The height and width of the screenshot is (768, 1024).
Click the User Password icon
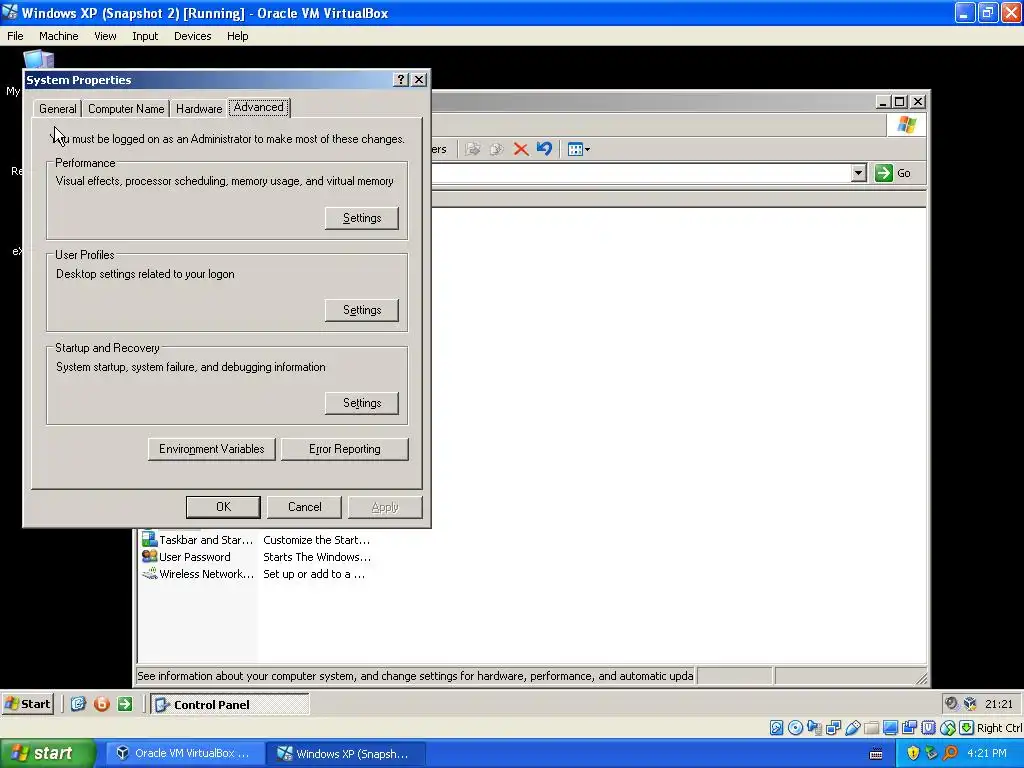point(150,556)
